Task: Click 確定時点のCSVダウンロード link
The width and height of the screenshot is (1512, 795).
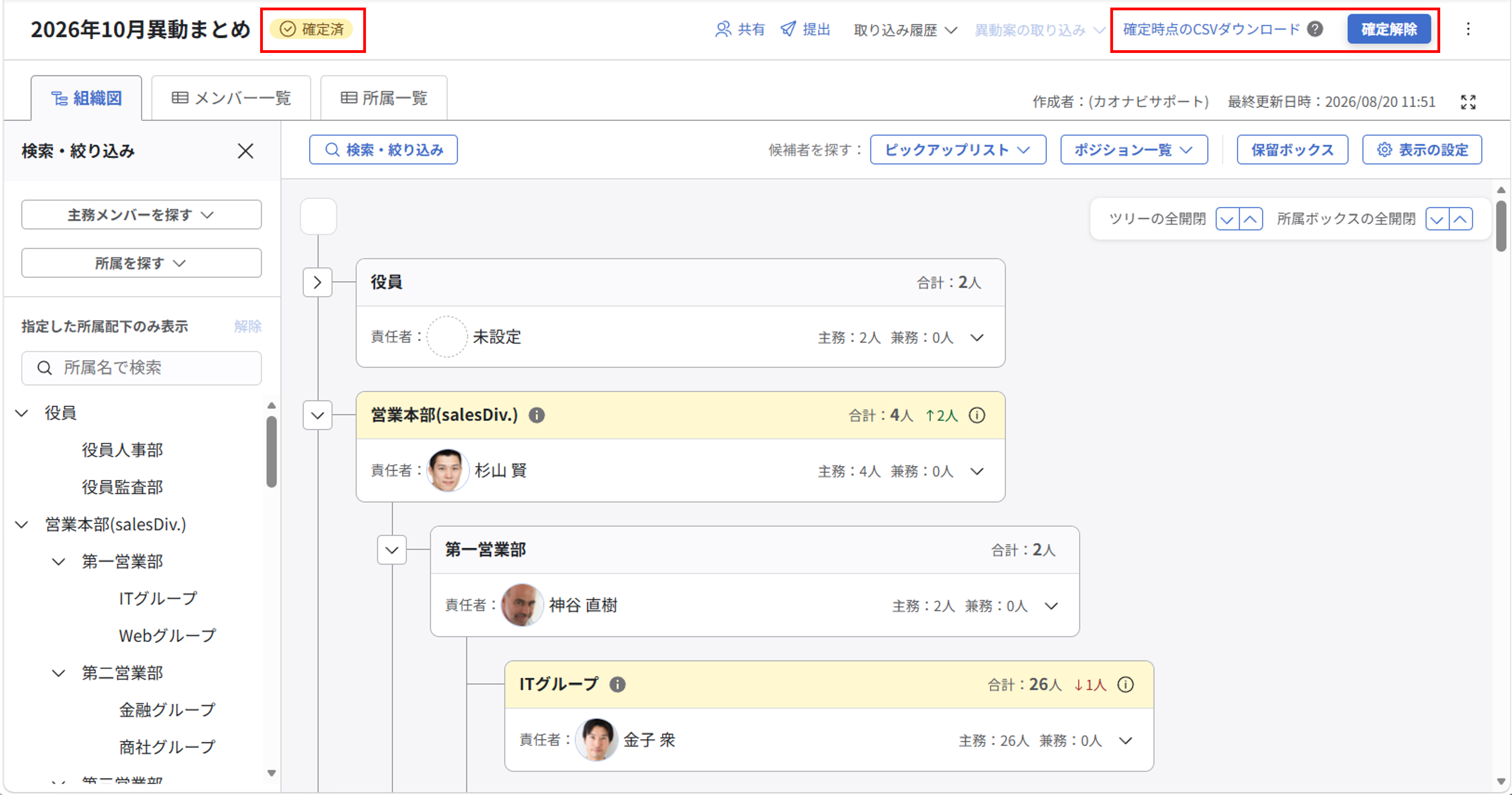Action: pos(1211,29)
